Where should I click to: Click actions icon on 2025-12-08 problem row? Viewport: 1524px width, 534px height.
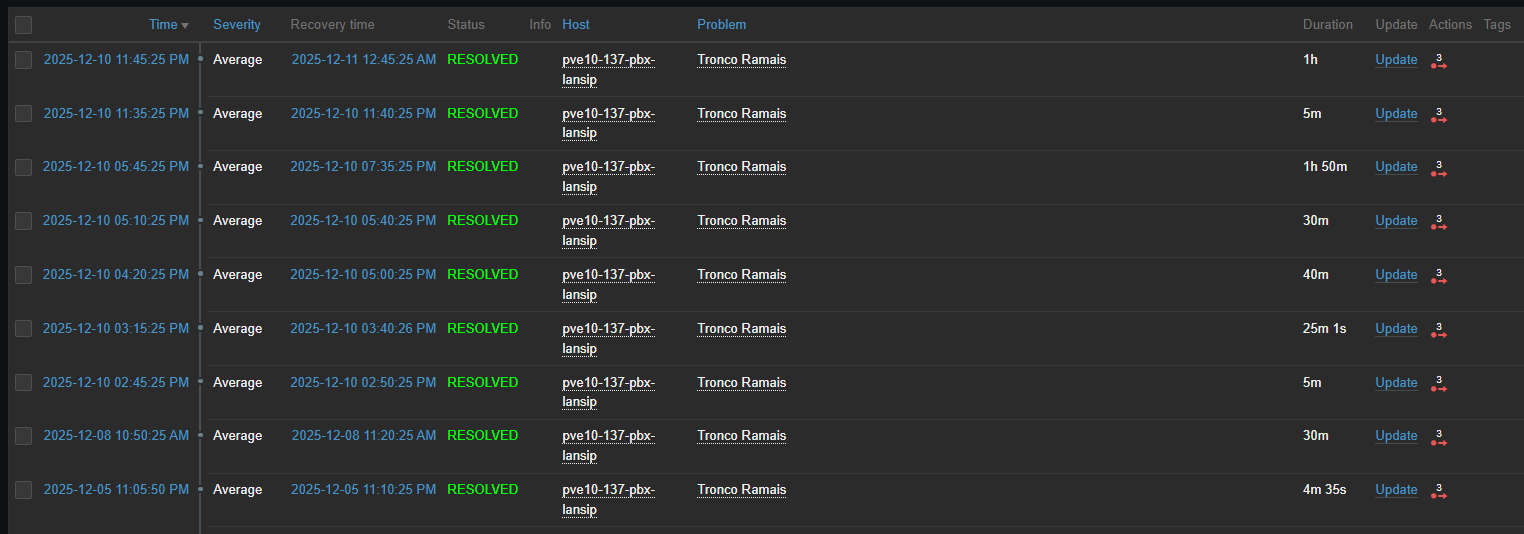point(1439,437)
